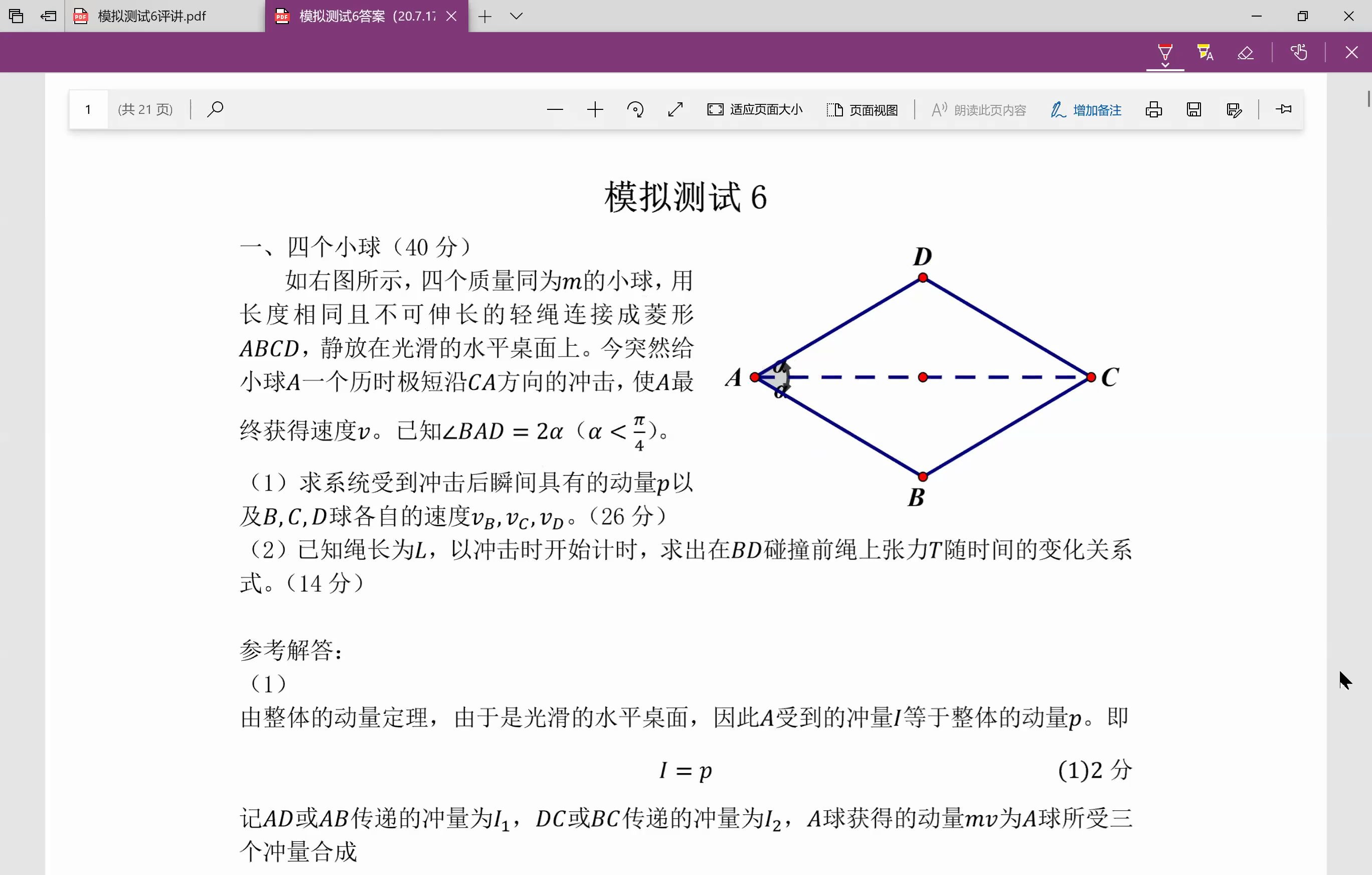Click the page number input field
The height and width of the screenshot is (875, 1372).
pyautogui.click(x=88, y=109)
